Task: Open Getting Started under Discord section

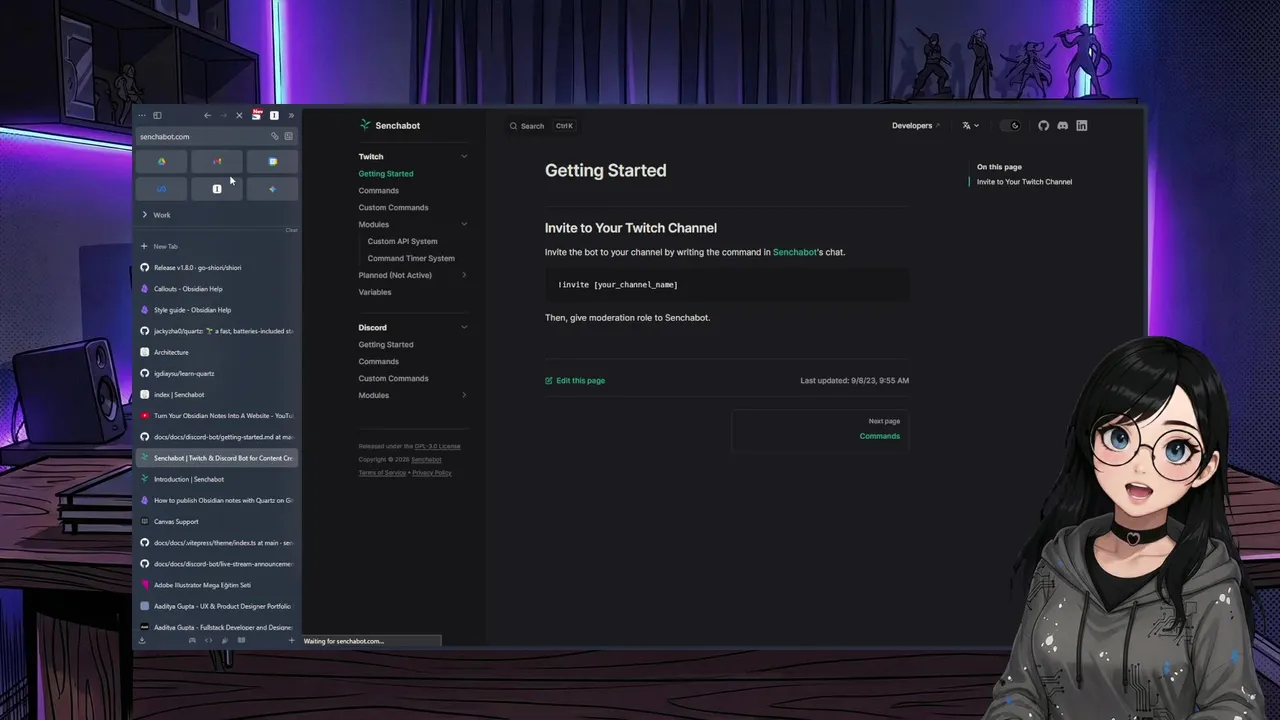Action: point(386,344)
